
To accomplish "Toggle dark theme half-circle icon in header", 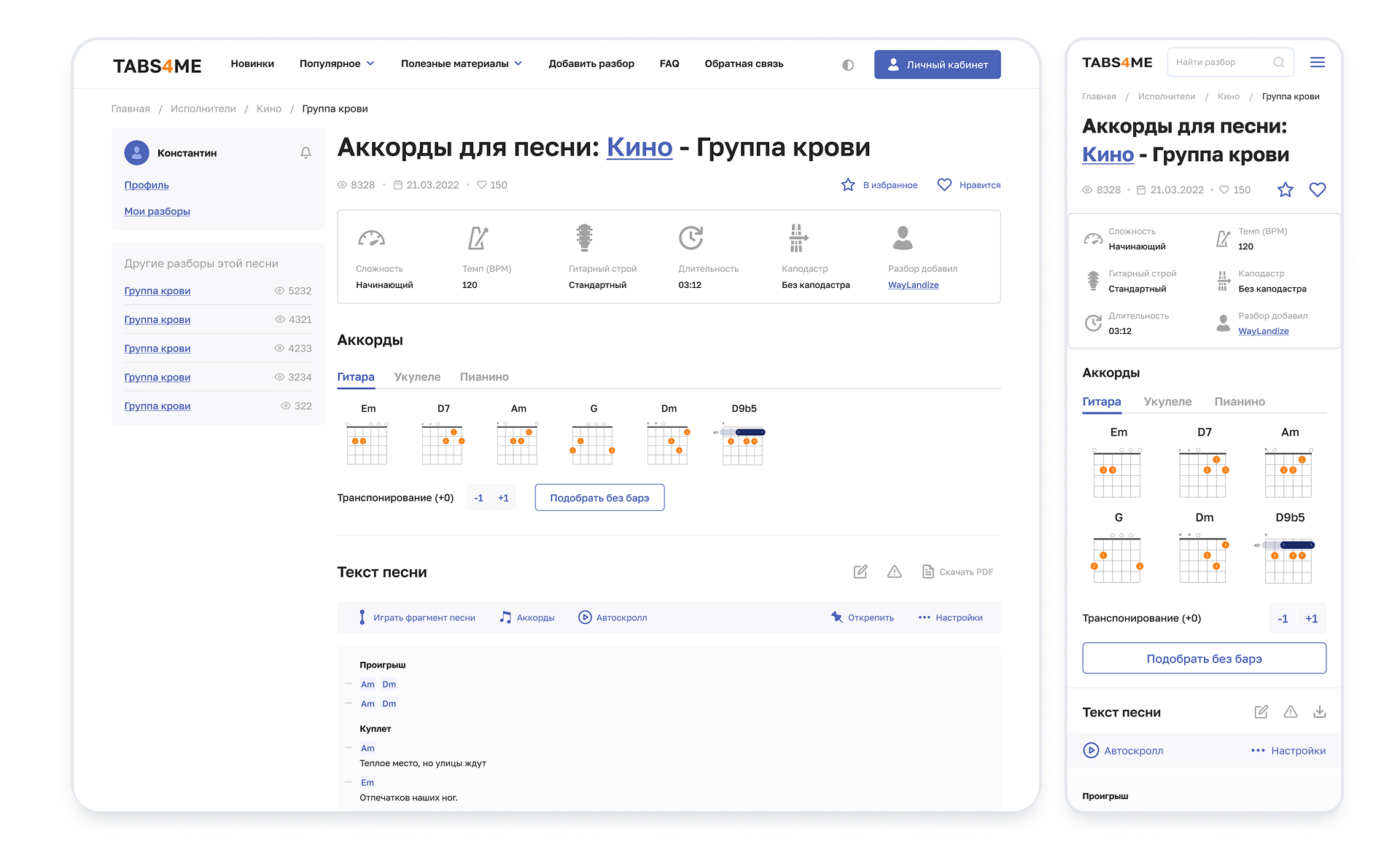I will (x=848, y=65).
